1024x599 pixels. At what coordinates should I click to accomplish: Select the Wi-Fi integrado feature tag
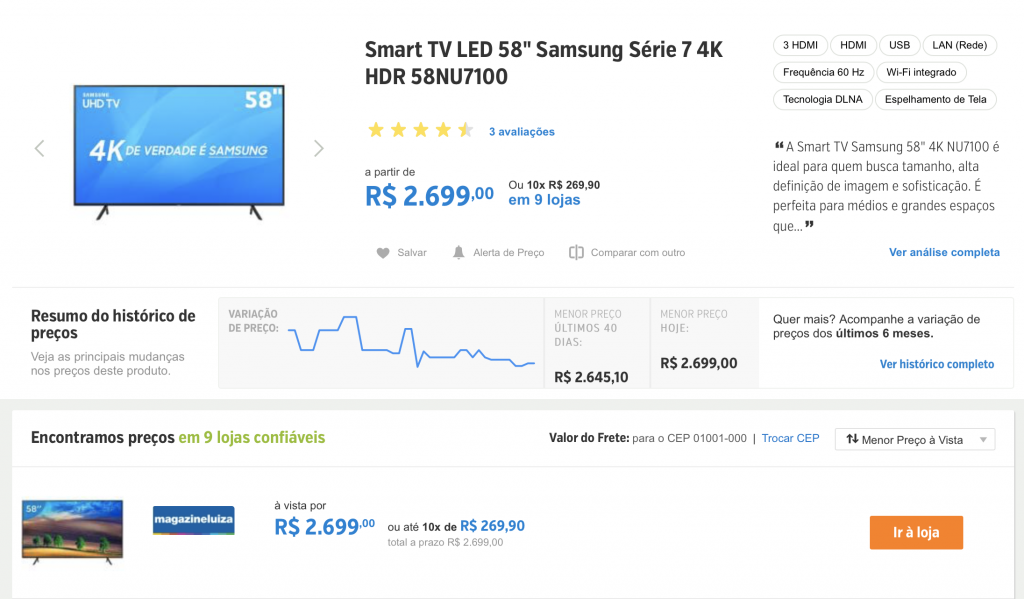[921, 73]
